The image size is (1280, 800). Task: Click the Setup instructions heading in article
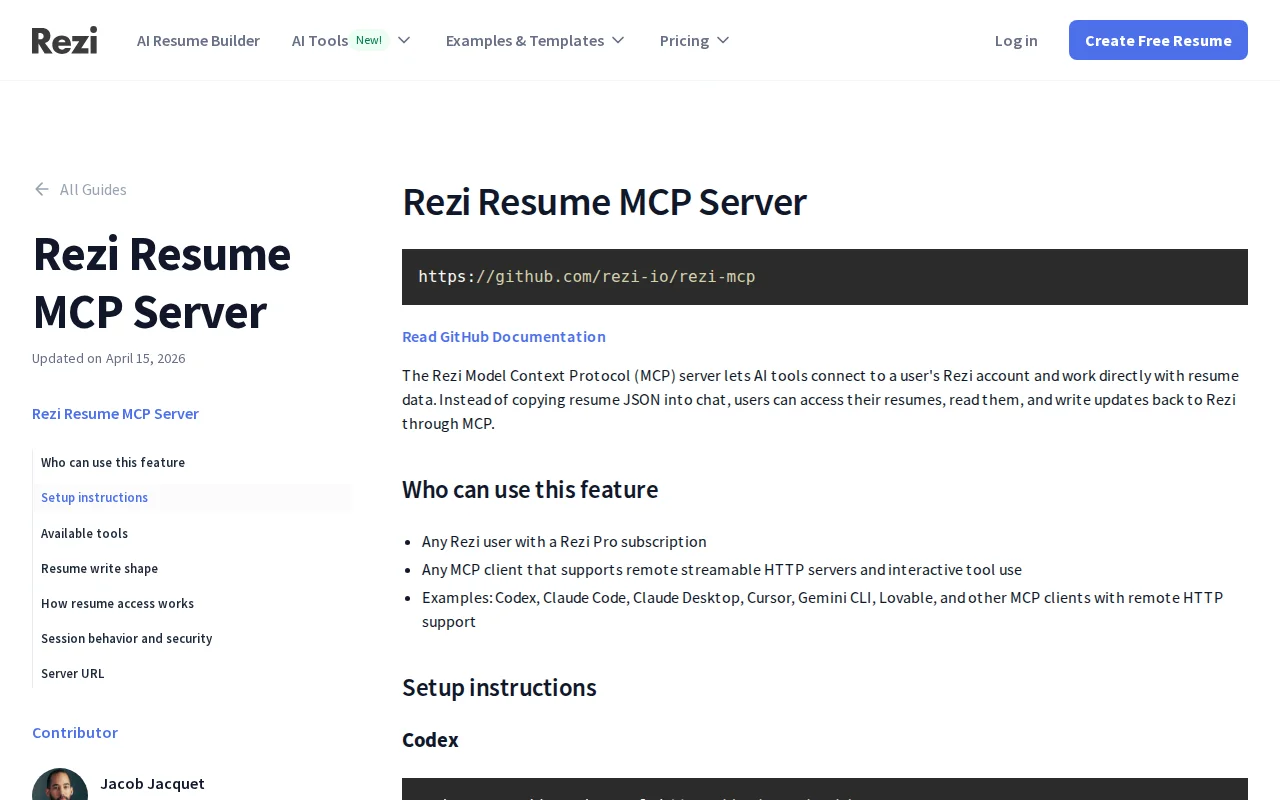pos(499,687)
